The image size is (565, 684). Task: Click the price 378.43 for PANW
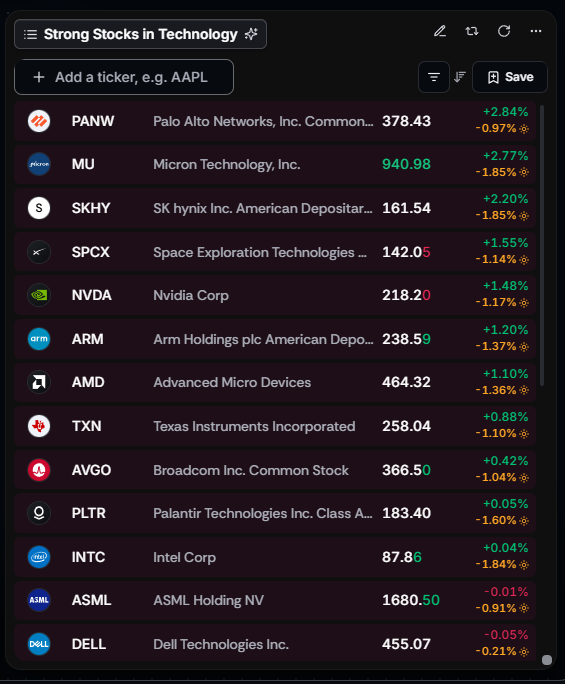(406, 121)
